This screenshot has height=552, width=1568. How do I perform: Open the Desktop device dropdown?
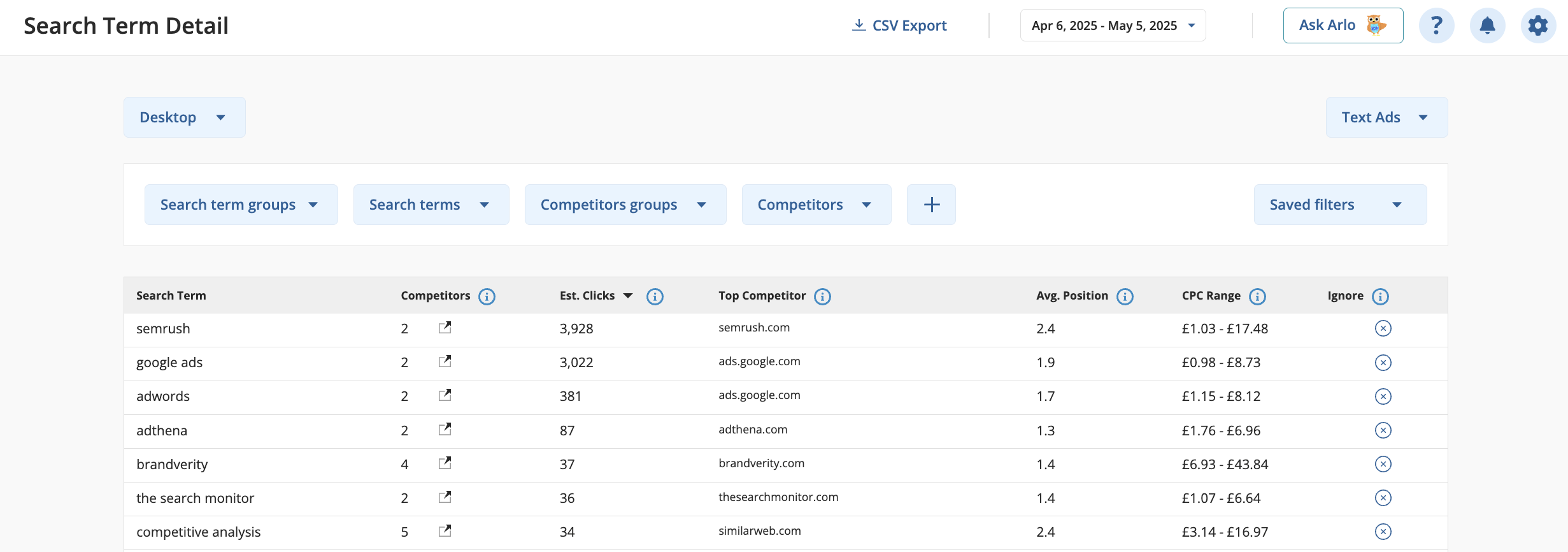(184, 117)
